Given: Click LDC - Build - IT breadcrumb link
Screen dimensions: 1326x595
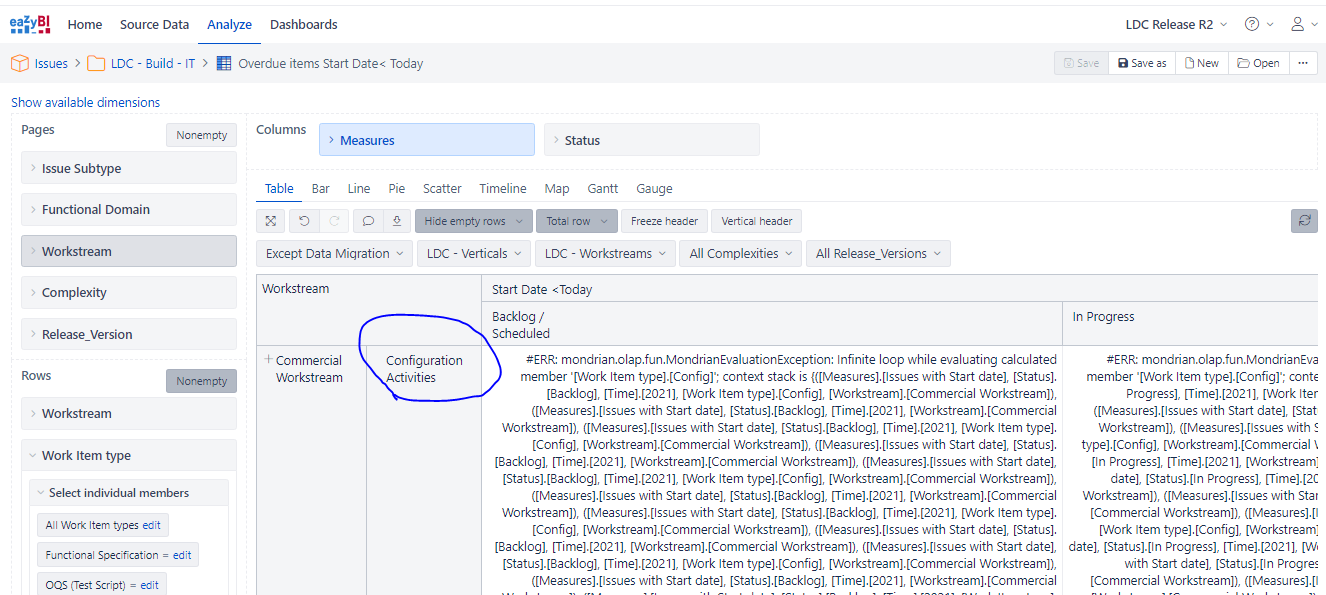Looking at the screenshot, I should (x=153, y=63).
